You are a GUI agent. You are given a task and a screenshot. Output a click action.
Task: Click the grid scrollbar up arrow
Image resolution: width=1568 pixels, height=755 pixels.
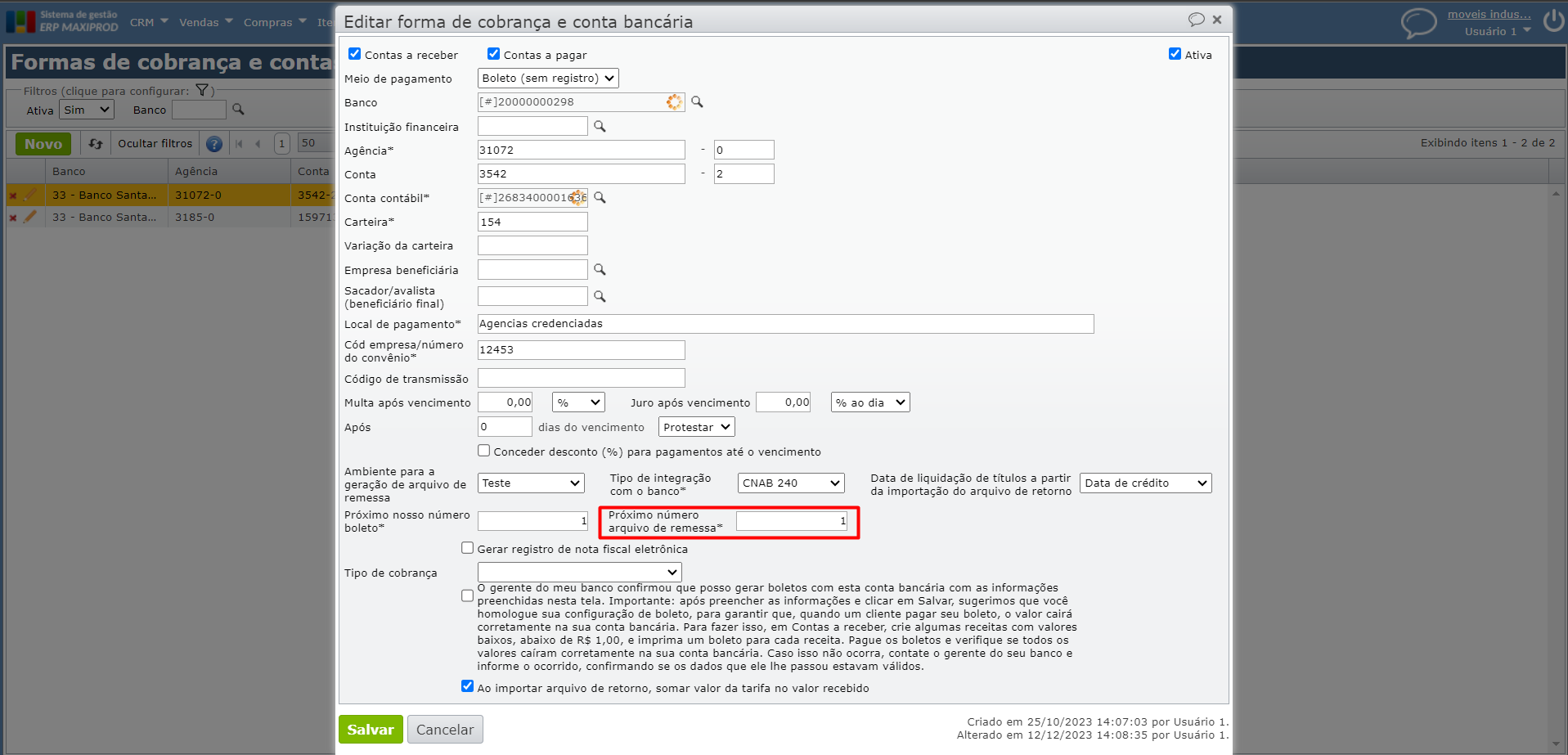[1556, 193]
